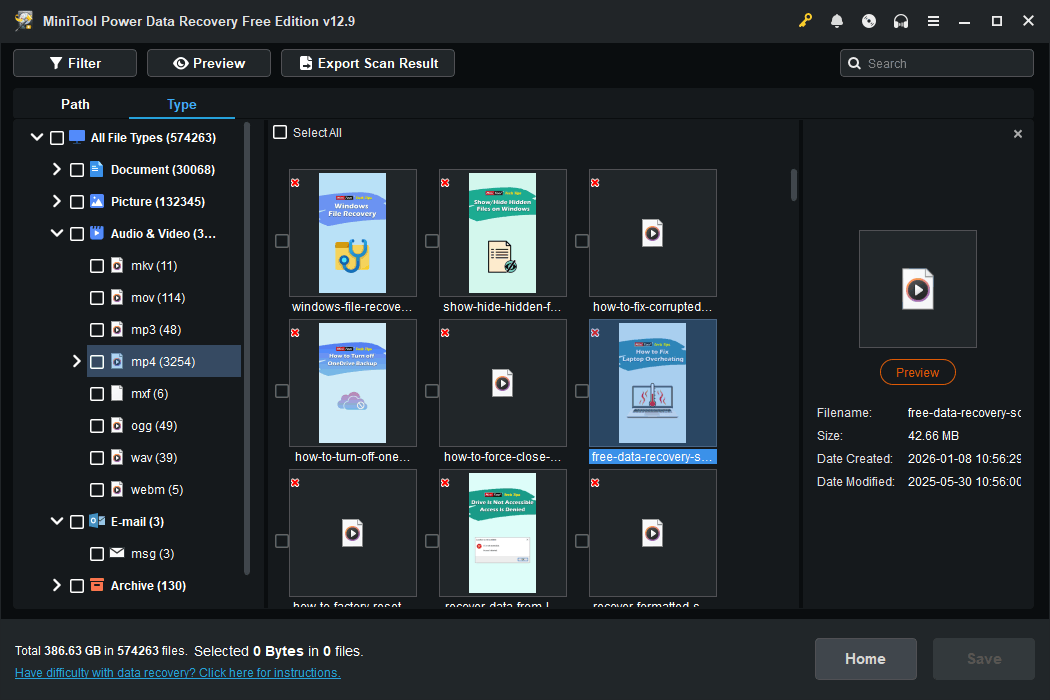Close the preview details panel
The width and height of the screenshot is (1050, 700).
[x=1018, y=134]
